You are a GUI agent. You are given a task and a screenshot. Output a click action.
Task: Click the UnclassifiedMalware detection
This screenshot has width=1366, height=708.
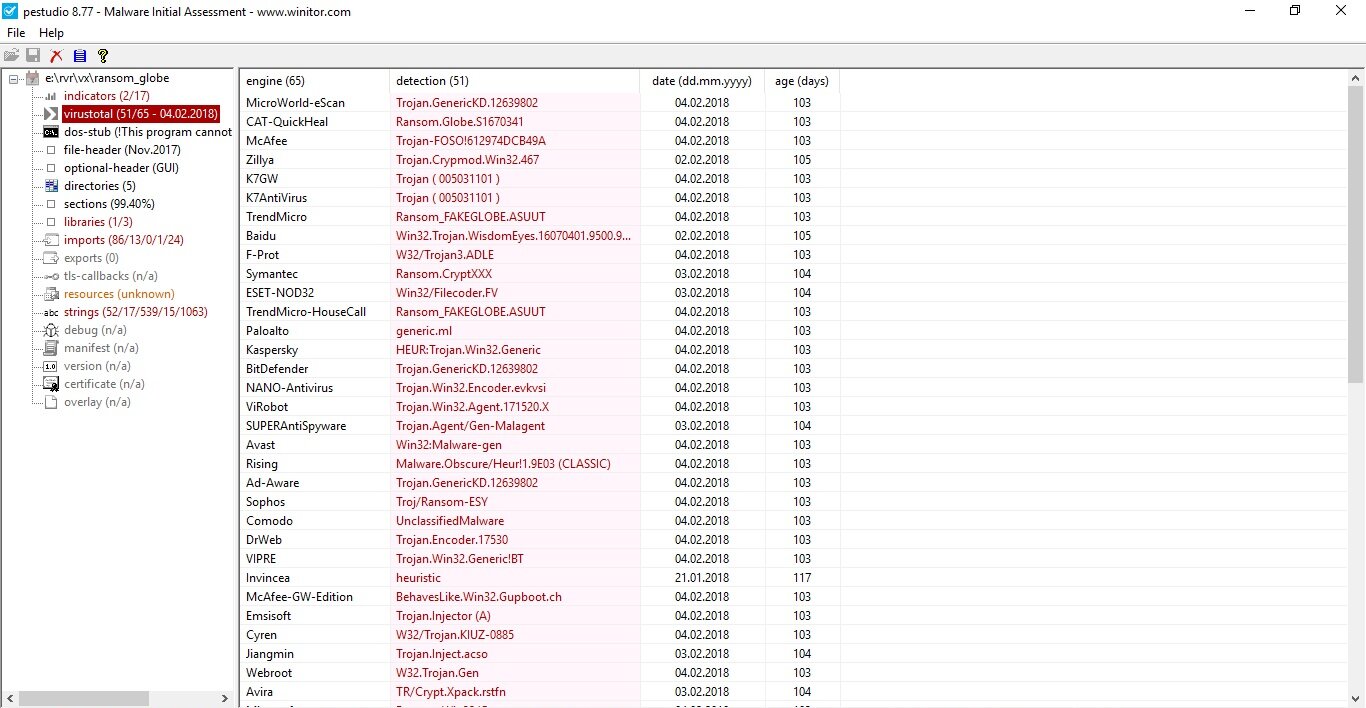click(450, 520)
